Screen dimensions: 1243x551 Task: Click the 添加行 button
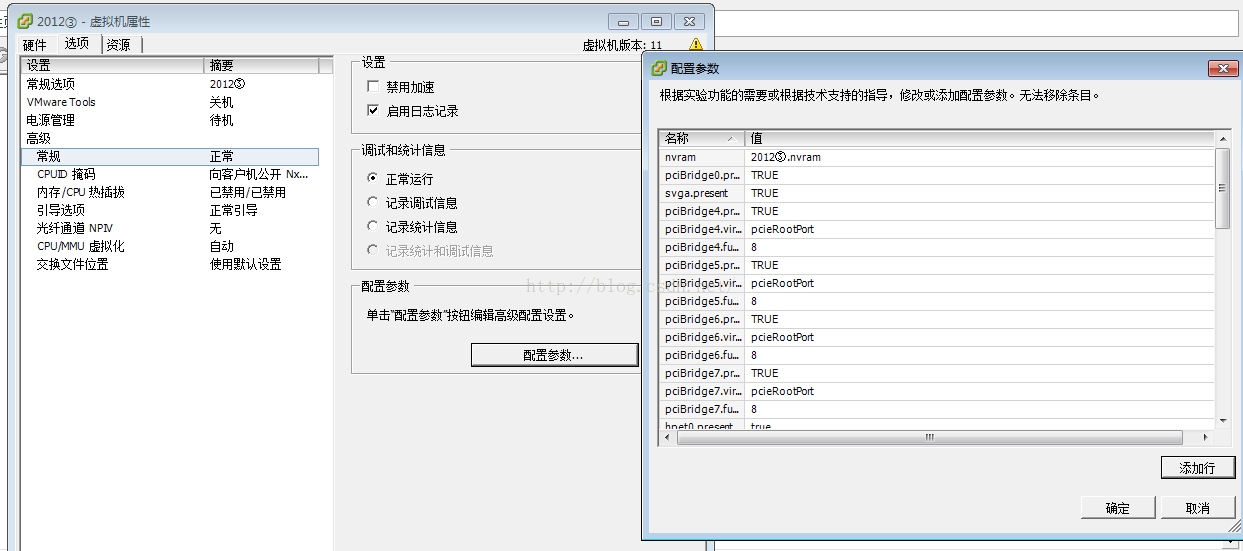[x=1197, y=468]
